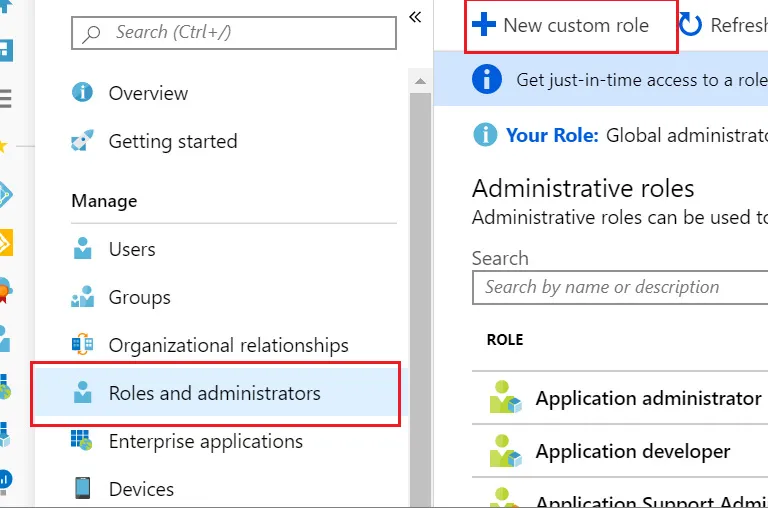Select the Getting started menu item
768x508 pixels.
[173, 141]
